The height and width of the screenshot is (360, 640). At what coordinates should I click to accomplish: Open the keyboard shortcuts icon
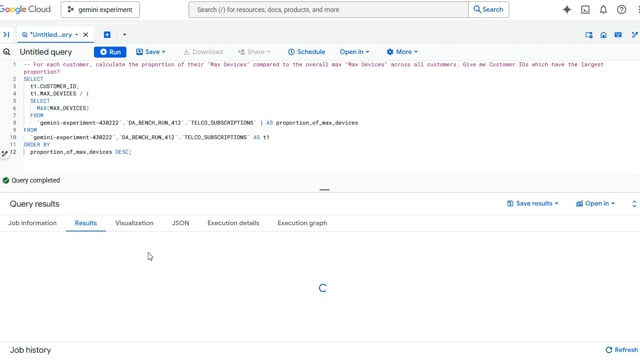coord(618,35)
